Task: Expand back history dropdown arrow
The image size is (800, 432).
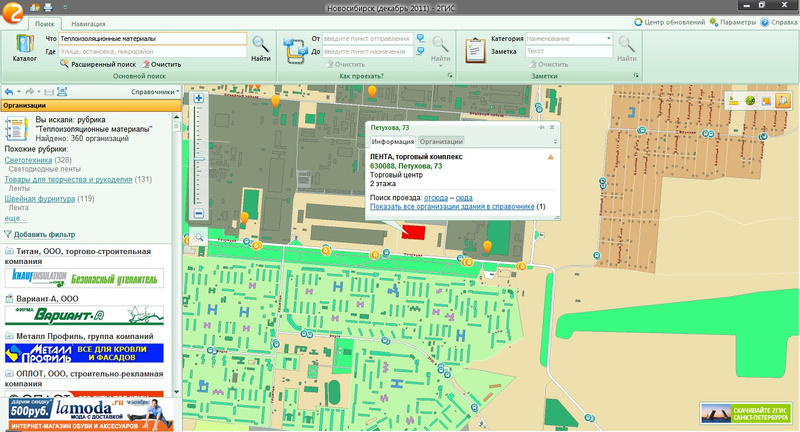Action: (x=19, y=92)
